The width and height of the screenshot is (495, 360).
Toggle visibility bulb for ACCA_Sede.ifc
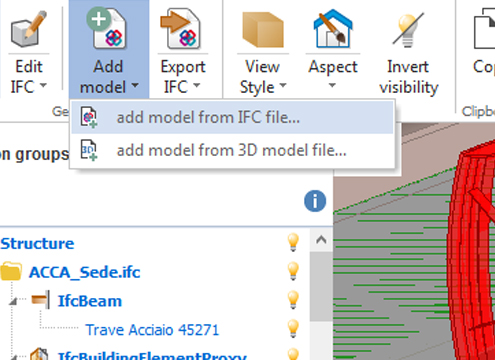tap(293, 271)
